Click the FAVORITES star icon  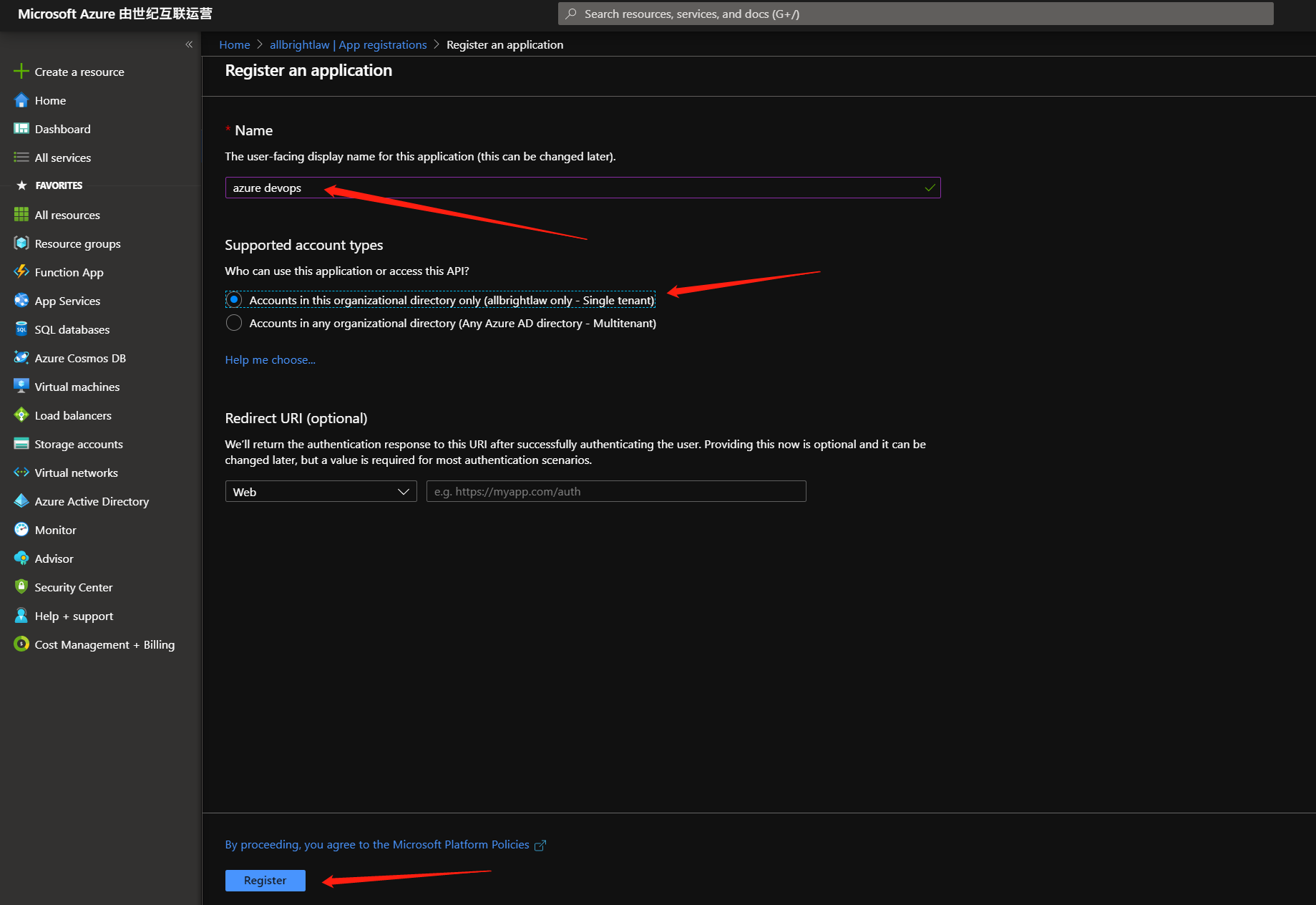[21, 185]
